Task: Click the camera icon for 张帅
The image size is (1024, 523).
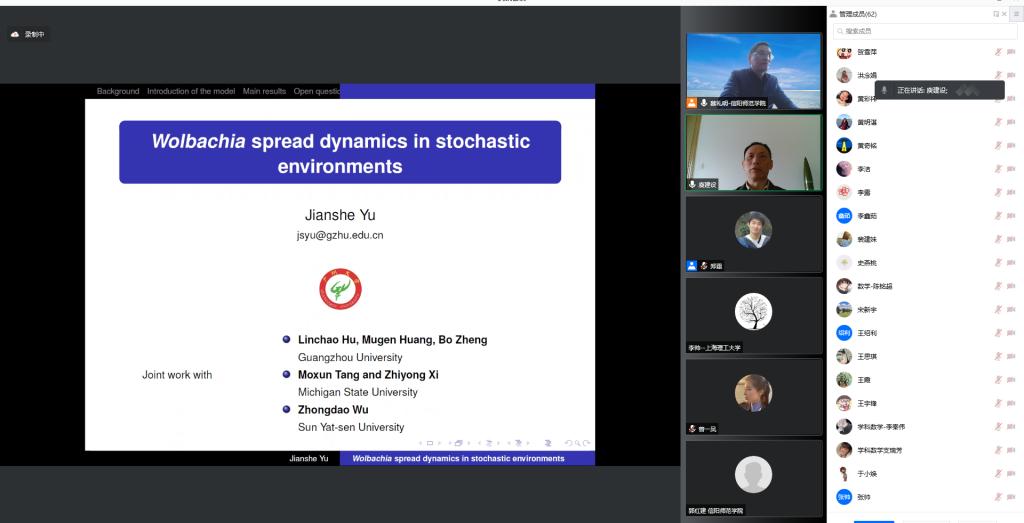Action: point(1012,497)
